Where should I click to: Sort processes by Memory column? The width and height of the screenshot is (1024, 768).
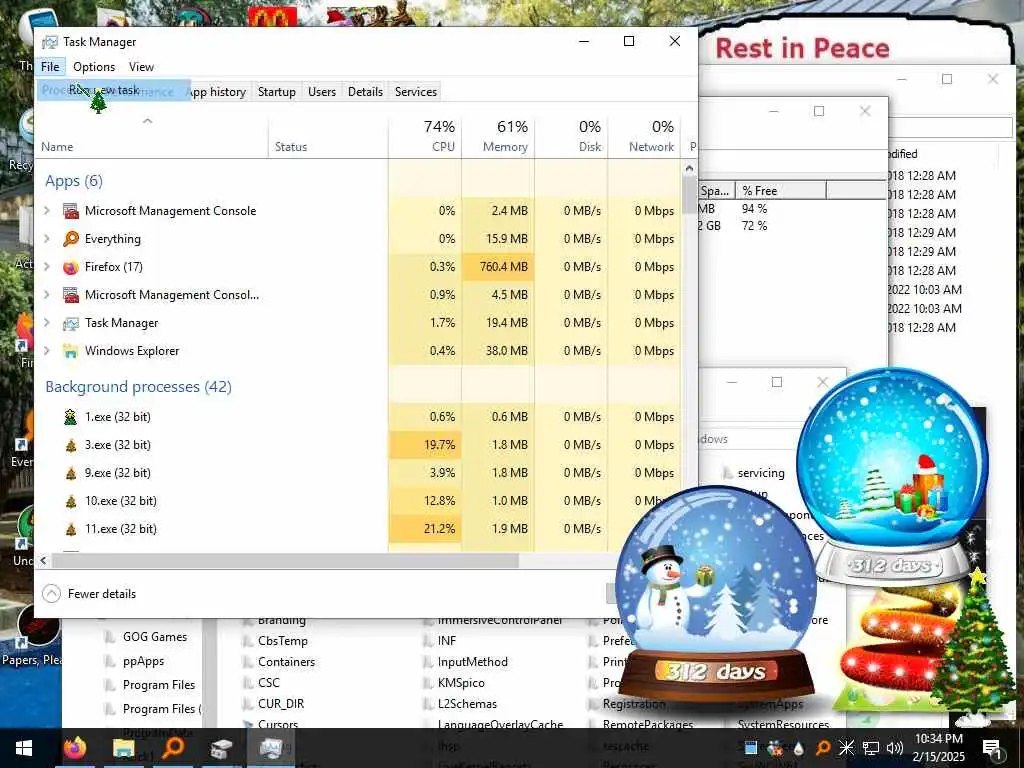pos(498,136)
